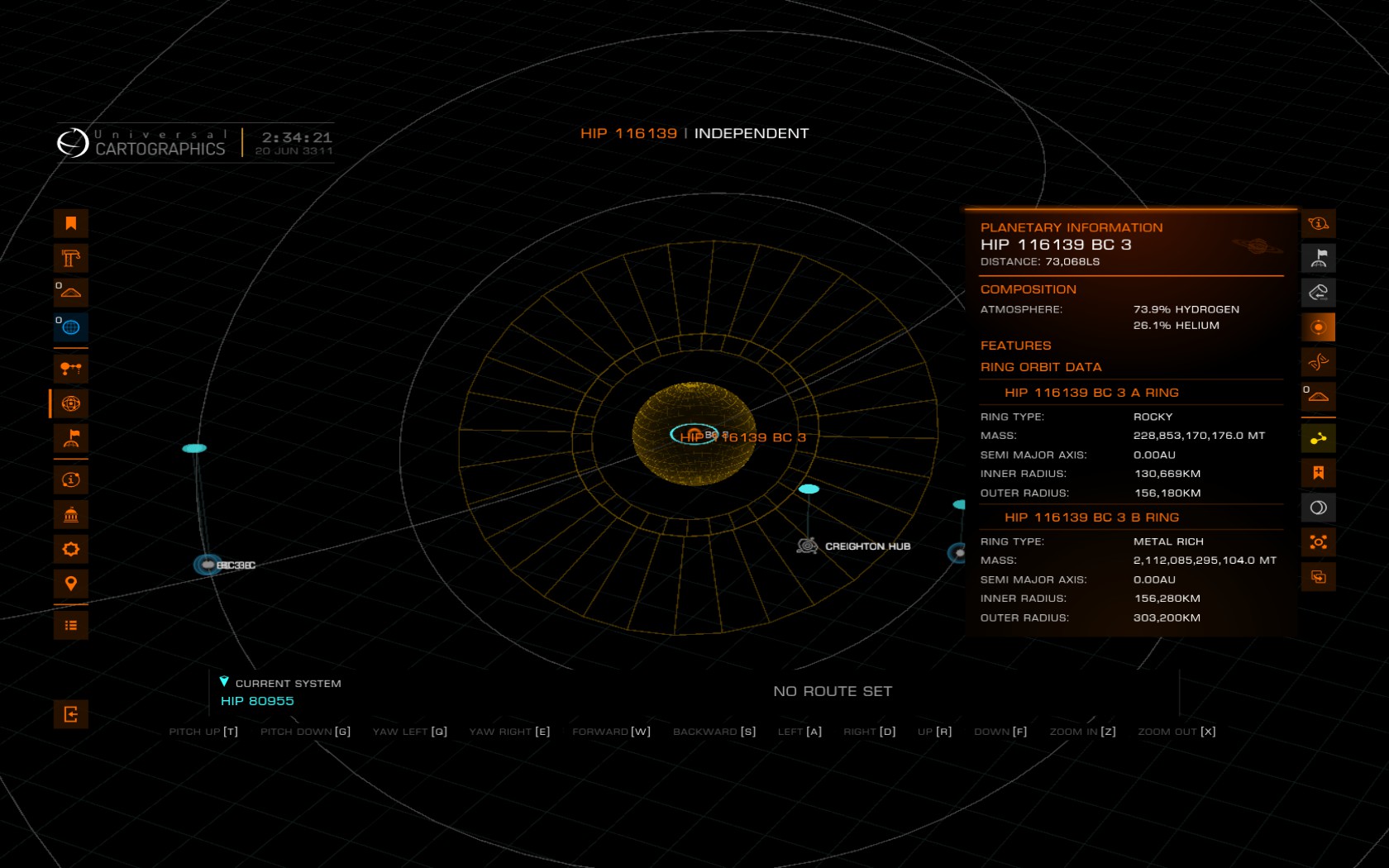Open the government building factions icon
The height and width of the screenshot is (868, 1389).
click(x=71, y=514)
